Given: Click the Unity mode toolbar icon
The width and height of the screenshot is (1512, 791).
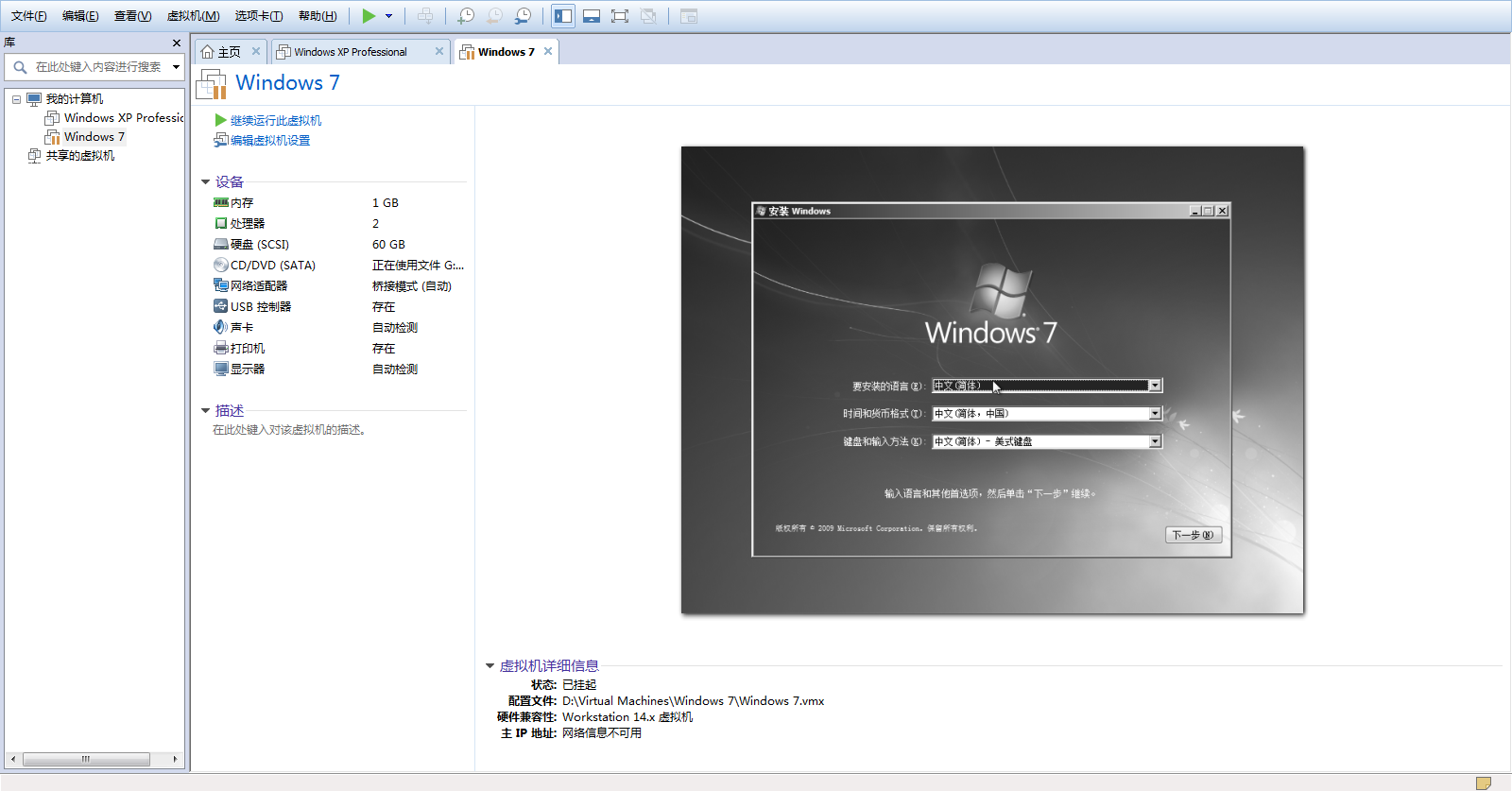Looking at the screenshot, I should pyautogui.click(x=648, y=16).
